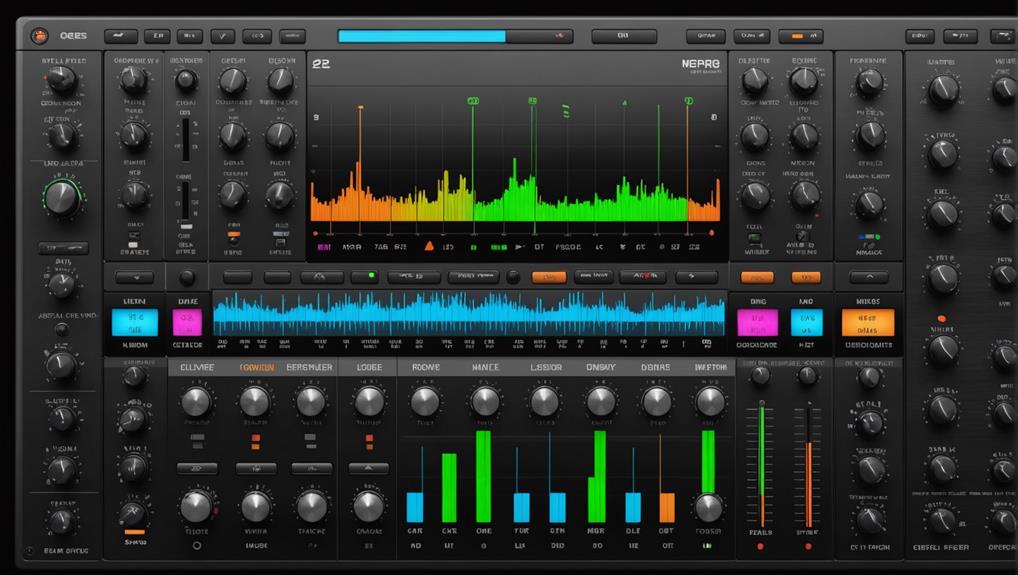This screenshot has height=575, width=1018.
Task: Click the round black button beside the down-chevron button
Action: tap(186, 278)
